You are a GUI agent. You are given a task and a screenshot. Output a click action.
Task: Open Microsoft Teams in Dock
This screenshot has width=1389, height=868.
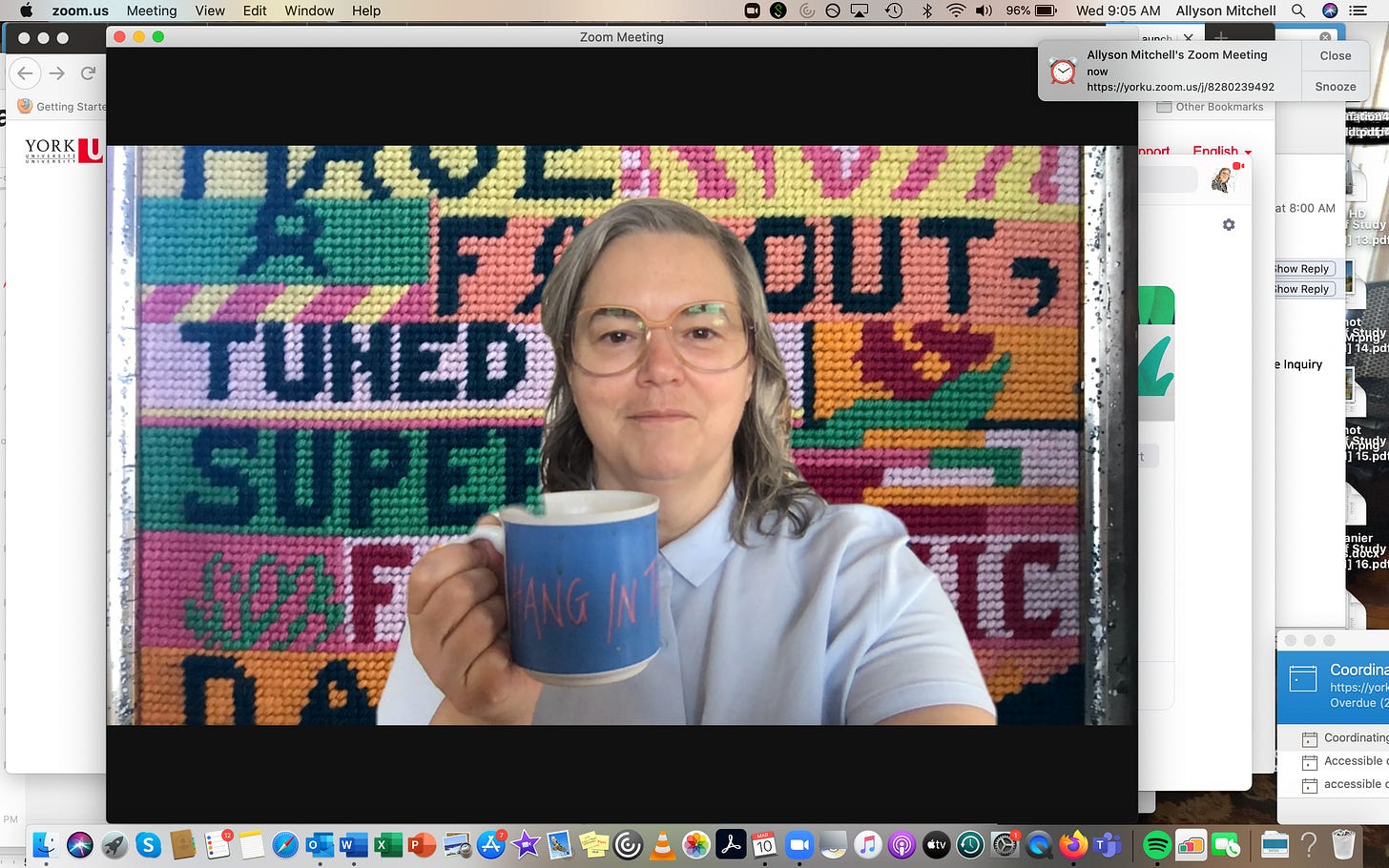[1107, 844]
